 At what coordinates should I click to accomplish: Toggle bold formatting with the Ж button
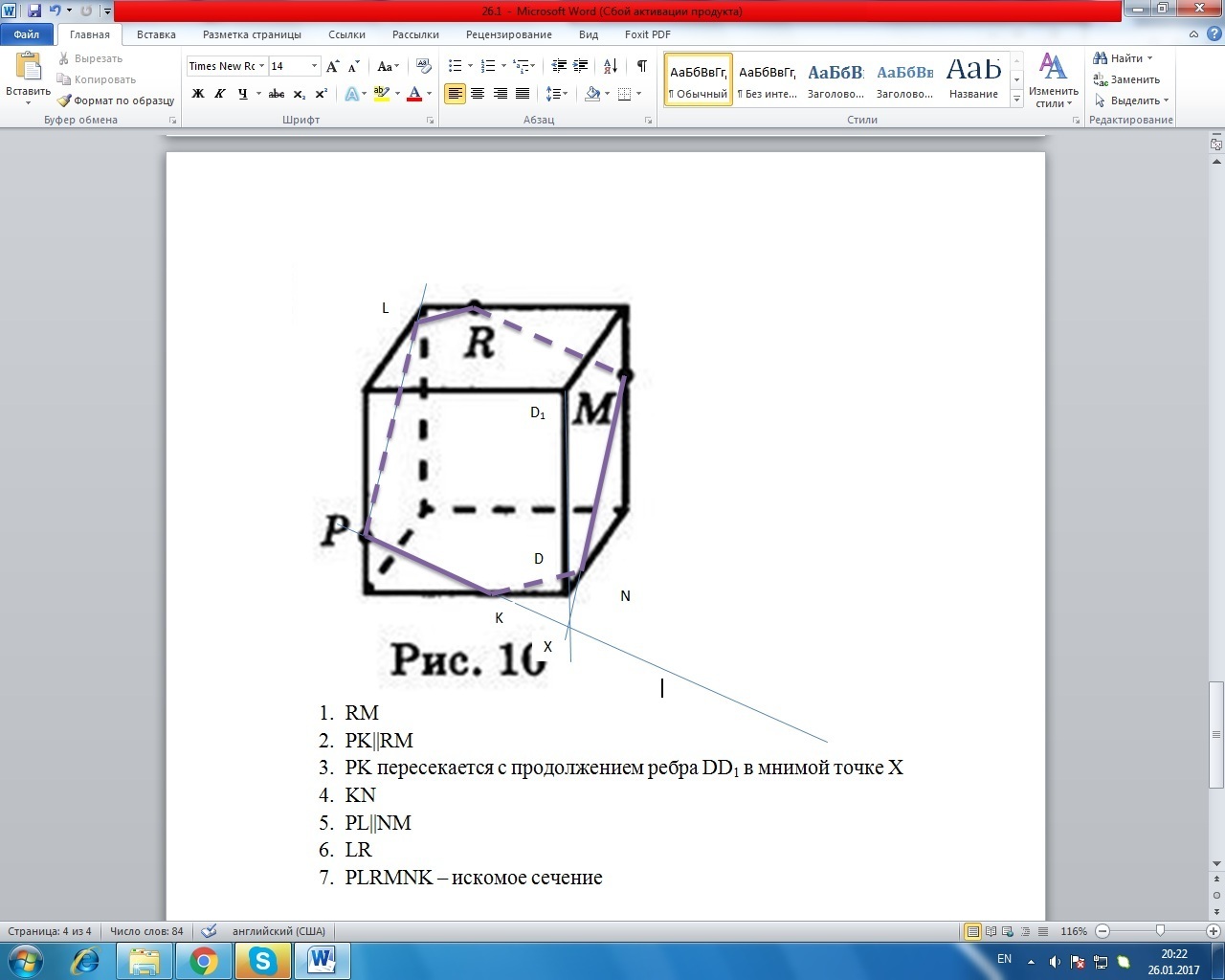pos(198,94)
